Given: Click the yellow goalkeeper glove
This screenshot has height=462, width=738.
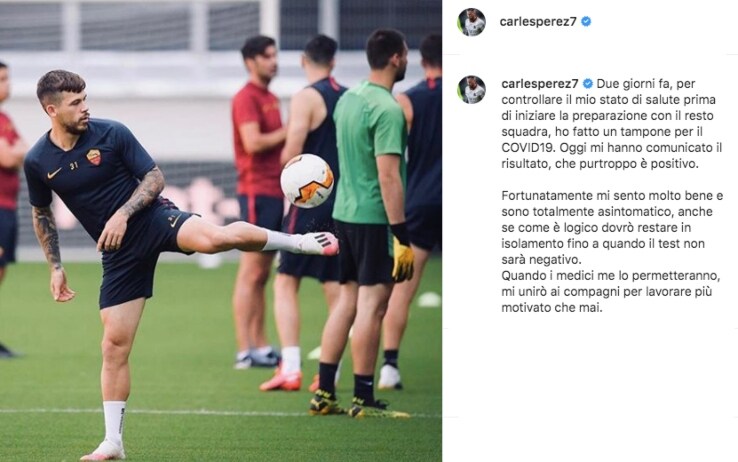Looking at the screenshot, I should [x=402, y=258].
